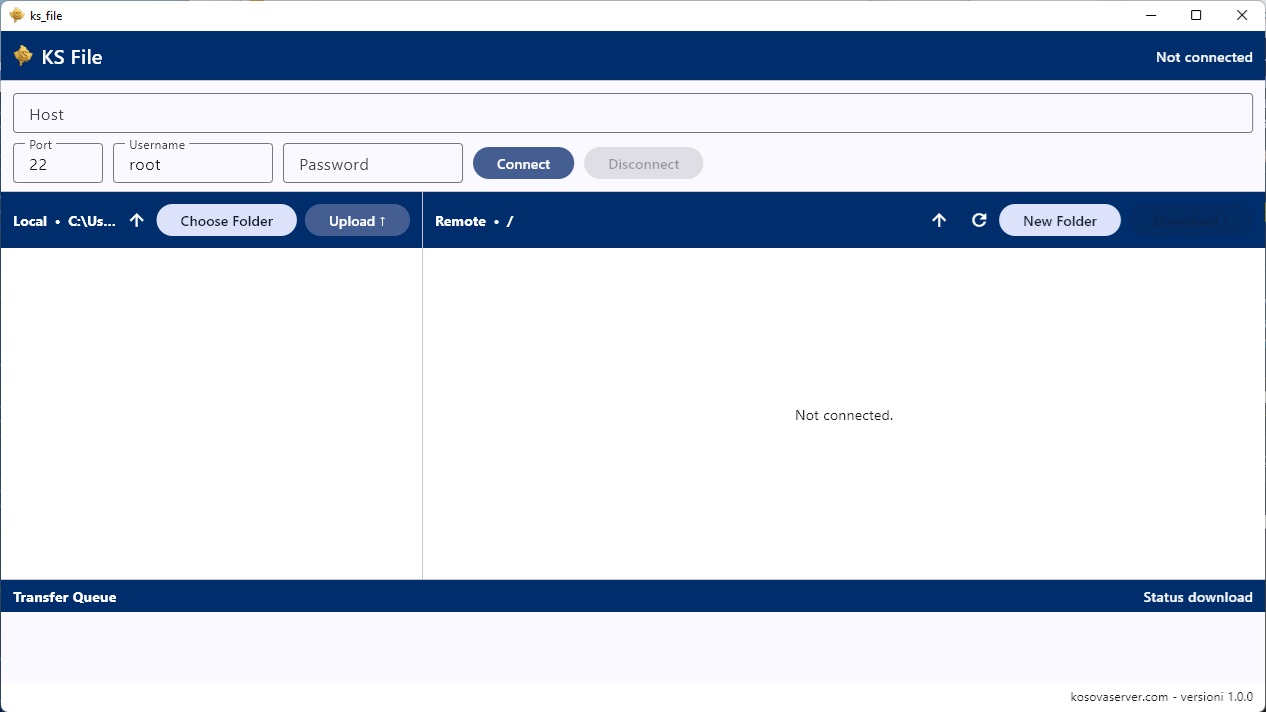Click the Username field containing root
Image resolution: width=1266 pixels, height=712 pixels.
point(192,162)
